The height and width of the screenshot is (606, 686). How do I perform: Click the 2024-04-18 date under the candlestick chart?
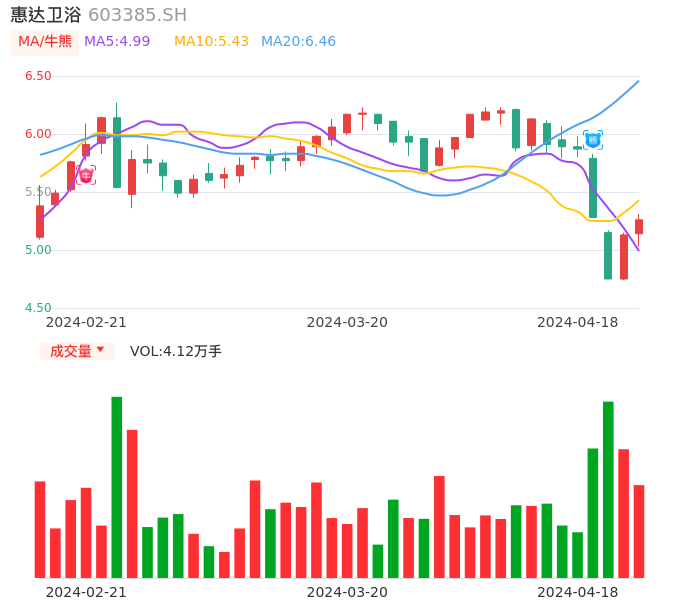click(578, 322)
